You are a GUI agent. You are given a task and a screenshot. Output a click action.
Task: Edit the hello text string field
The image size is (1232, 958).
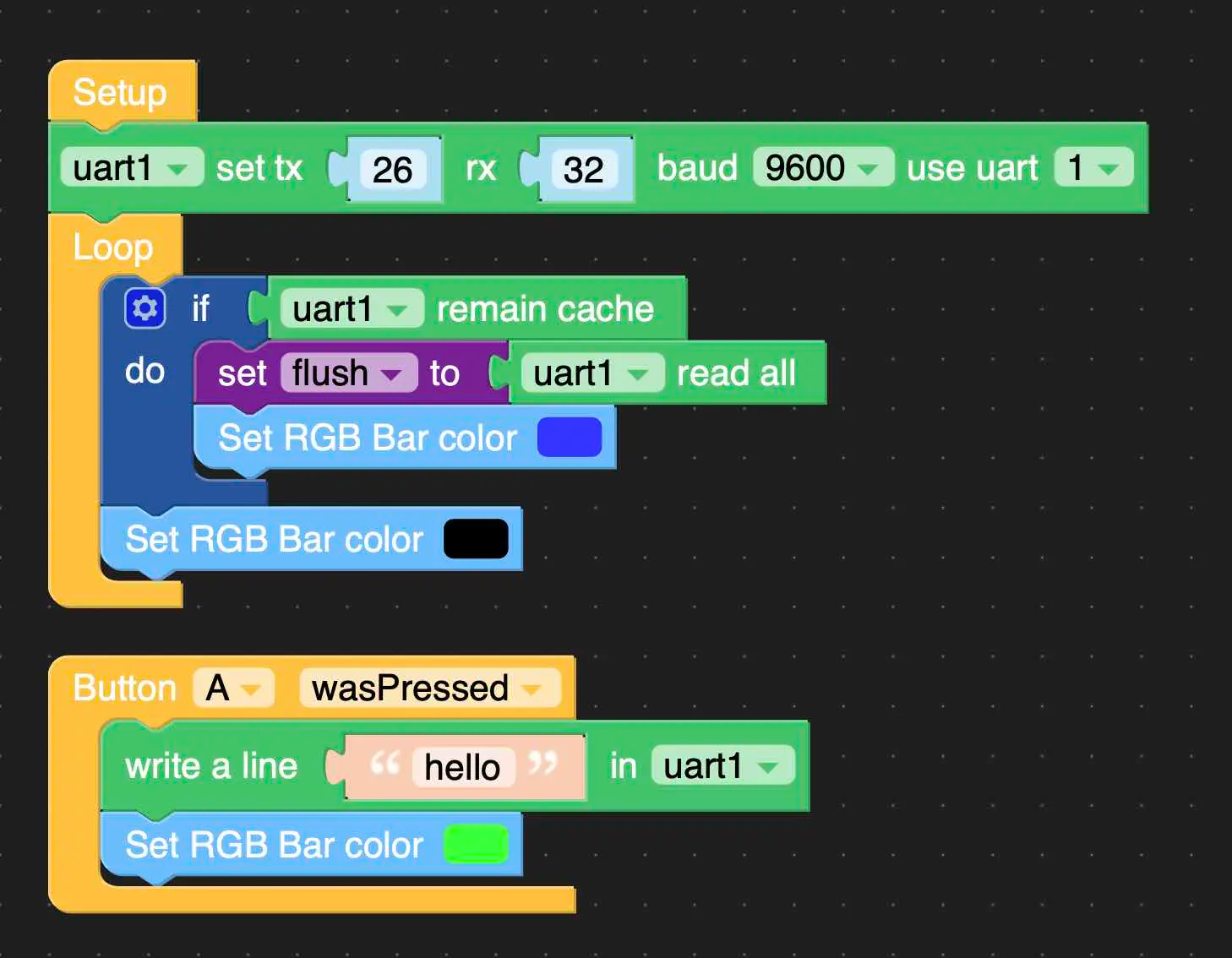pyautogui.click(x=462, y=768)
